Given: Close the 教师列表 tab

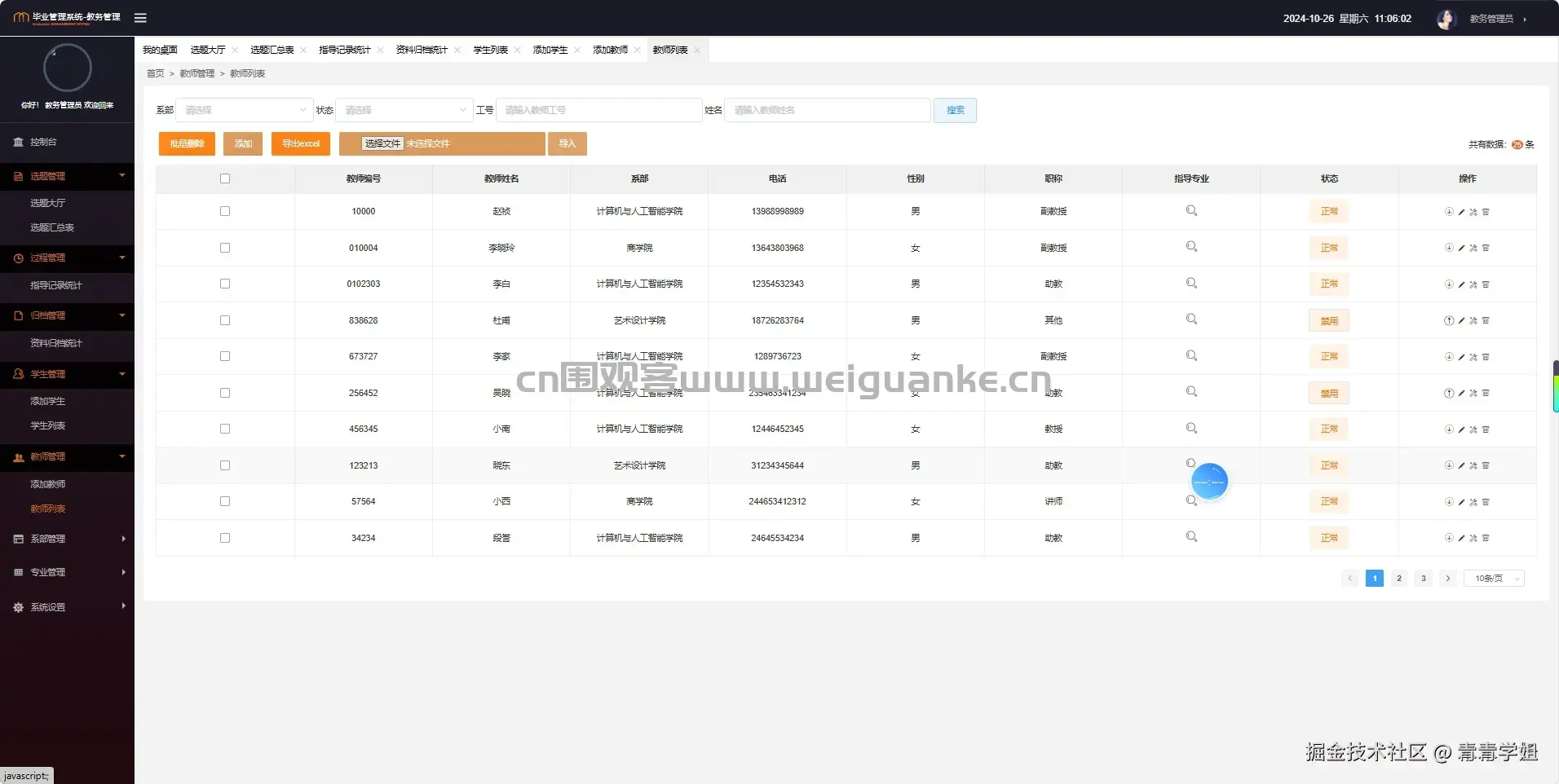Looking at the screenshot, I should [x=697, y=51].
